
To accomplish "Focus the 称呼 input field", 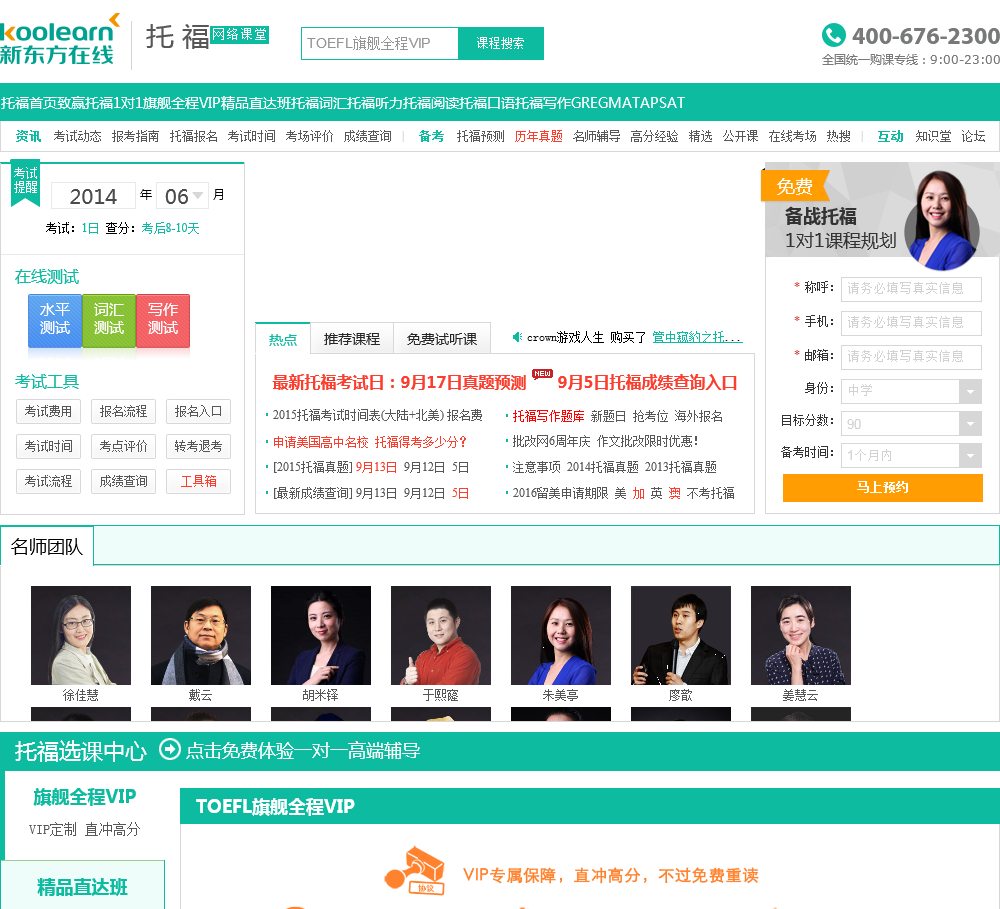I will (911, 288).
